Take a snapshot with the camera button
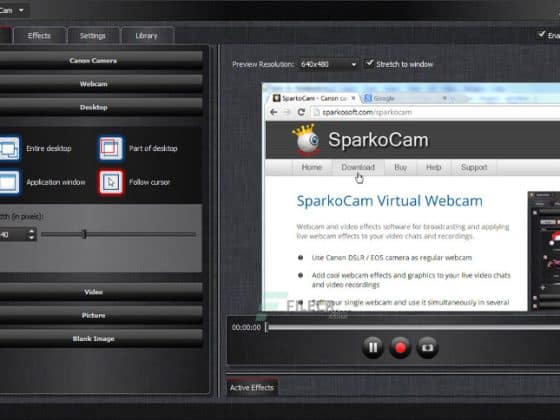Image resolution: width=560 pixels, height=420 pixels. tap(427, 347)
